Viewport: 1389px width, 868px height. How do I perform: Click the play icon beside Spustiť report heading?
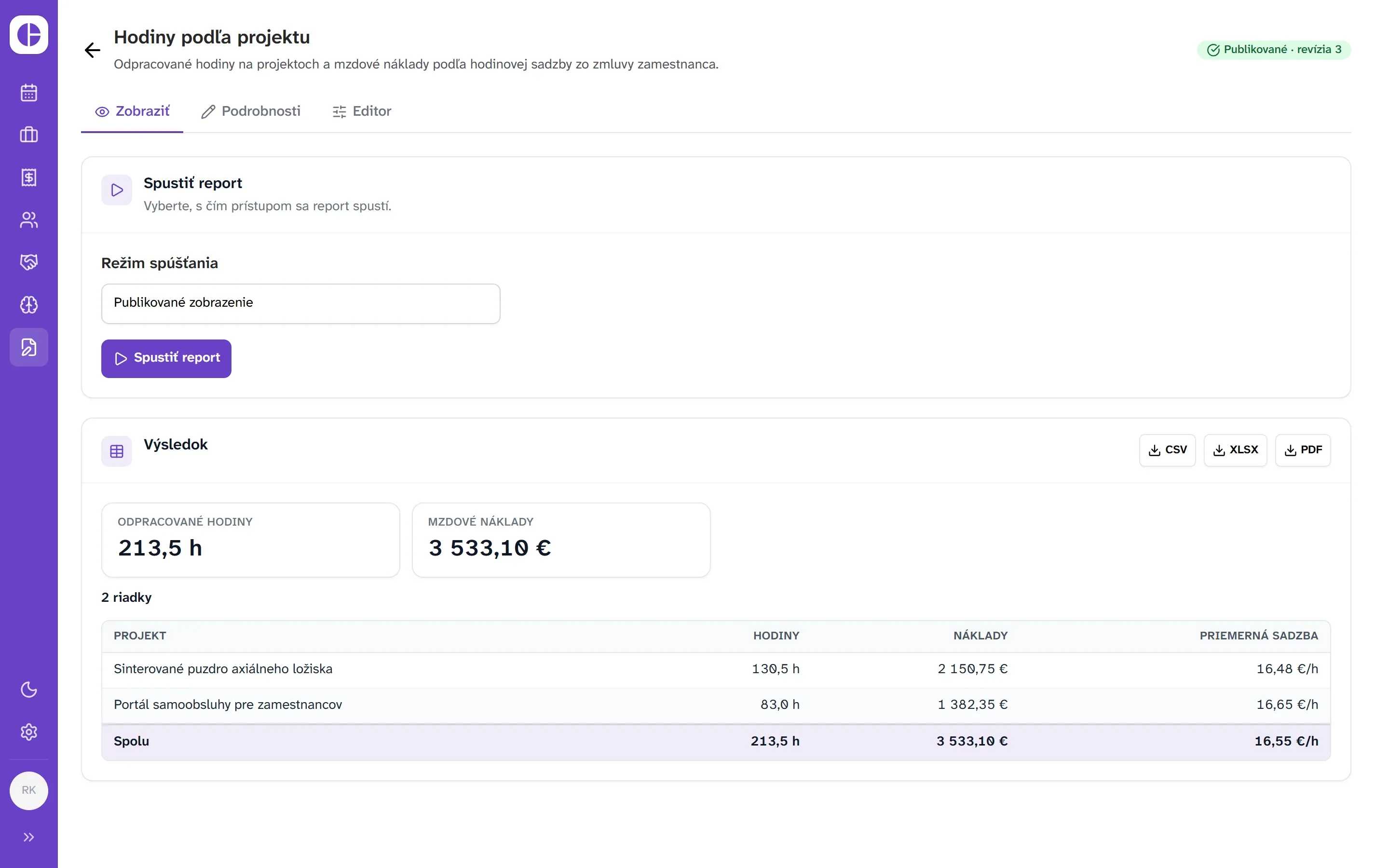tap(117, 190)
